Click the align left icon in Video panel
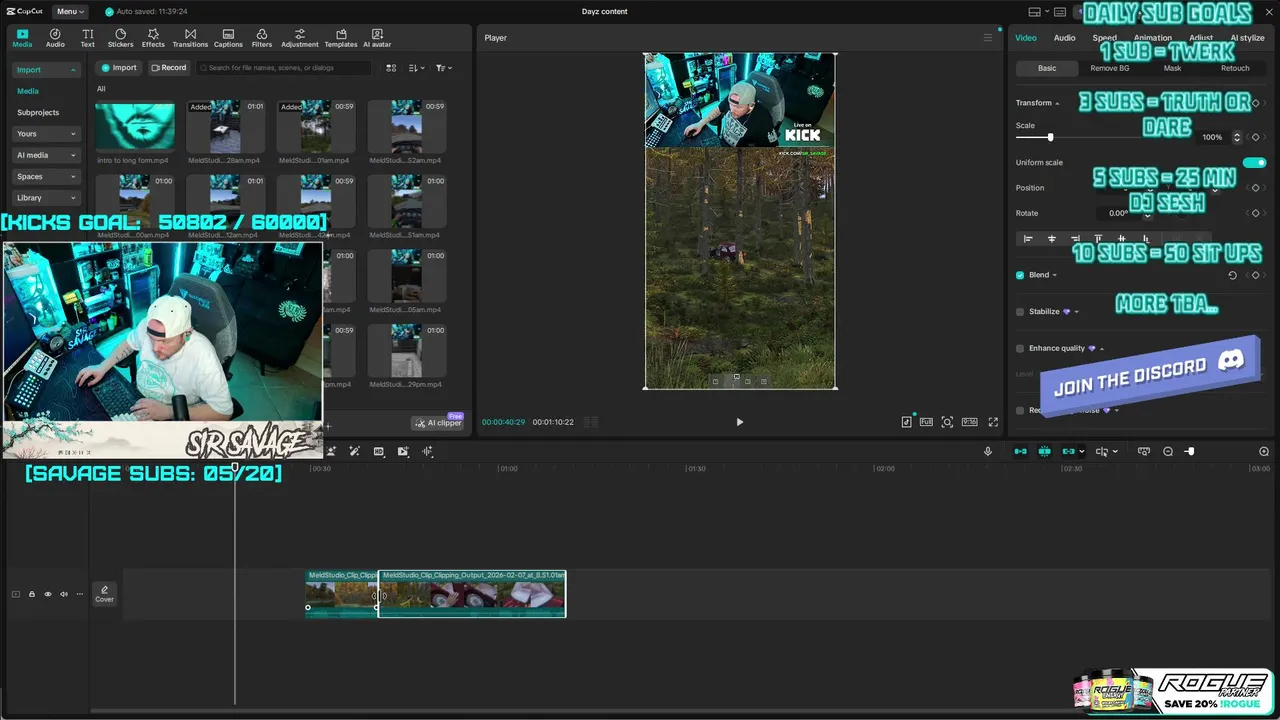 1028,239
